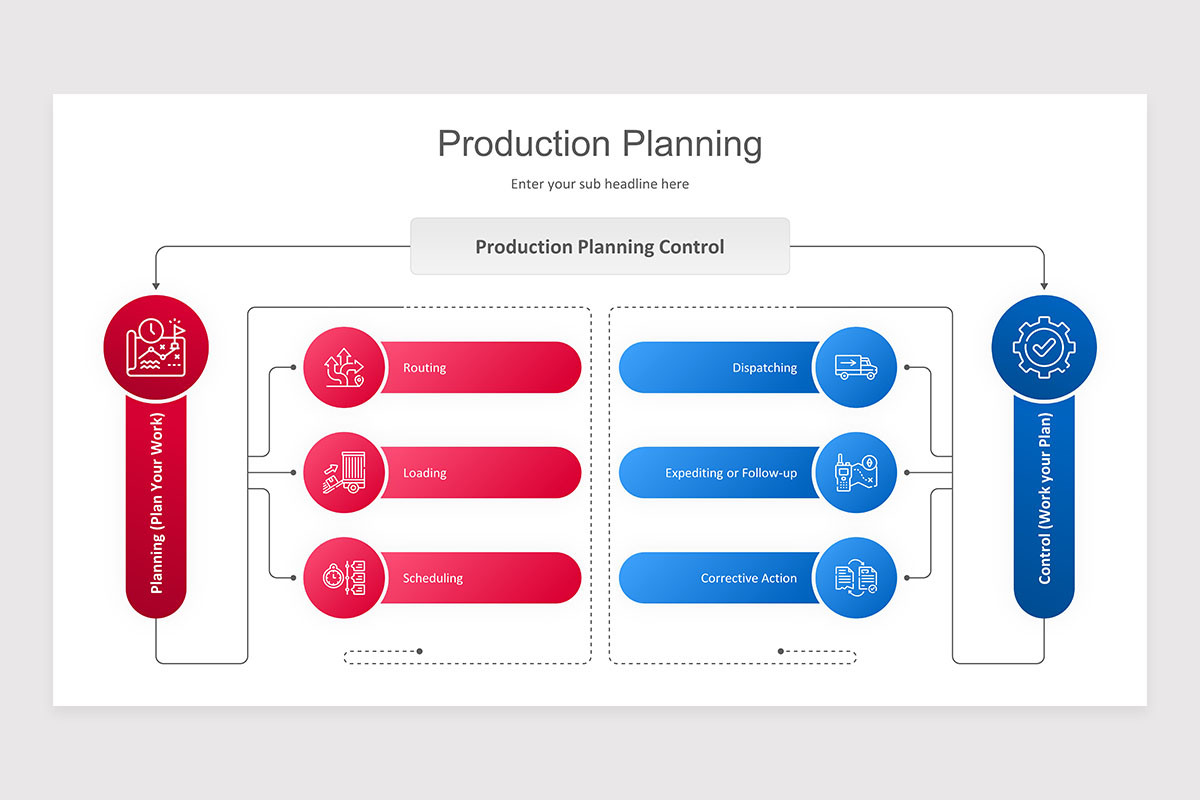Click the Scheduling clock icon
The image size is (1200, 800).
pos(342,578)
